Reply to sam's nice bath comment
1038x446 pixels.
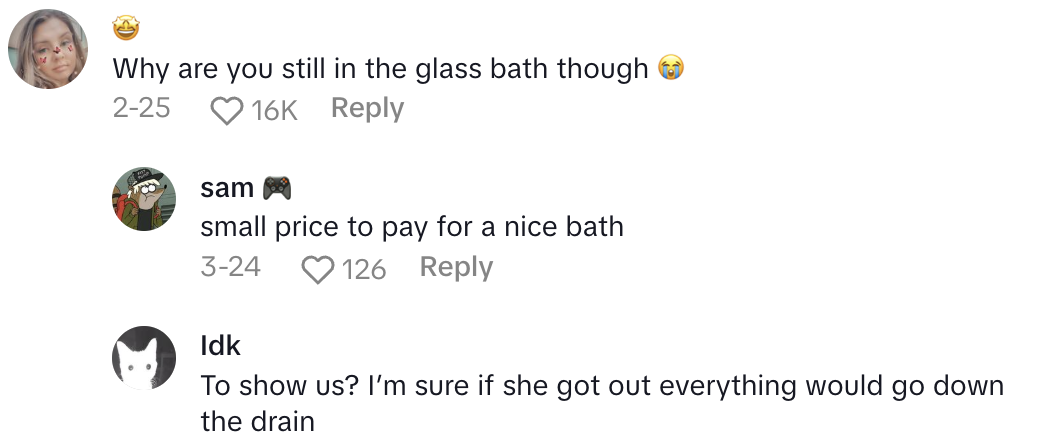click(x=456, y=268)
